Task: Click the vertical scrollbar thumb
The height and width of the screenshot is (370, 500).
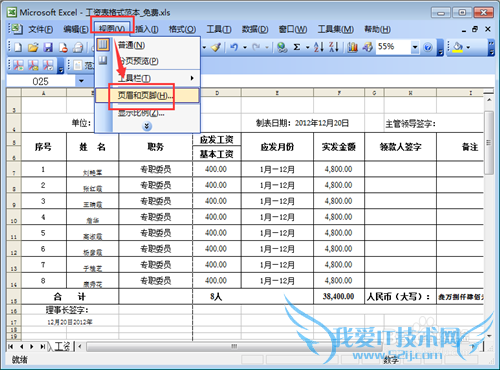Action: point(489,143)
